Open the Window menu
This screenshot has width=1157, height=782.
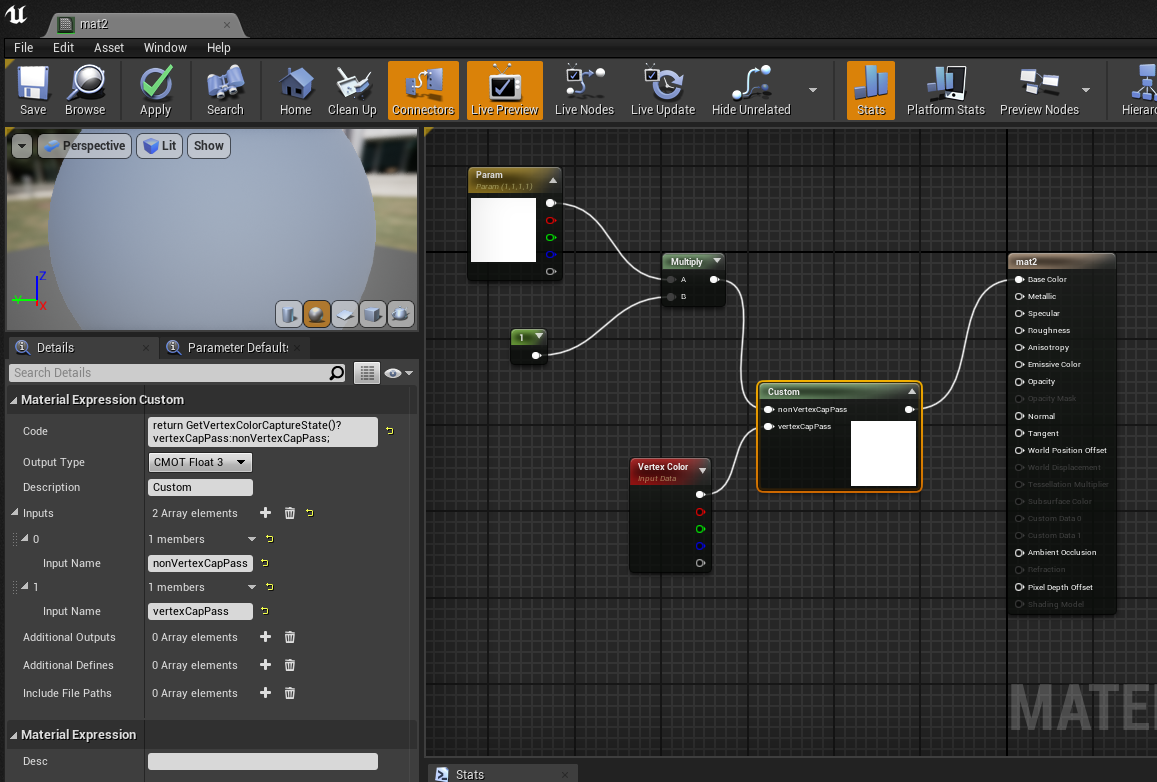pyautogui.click(x=165, y=47)
